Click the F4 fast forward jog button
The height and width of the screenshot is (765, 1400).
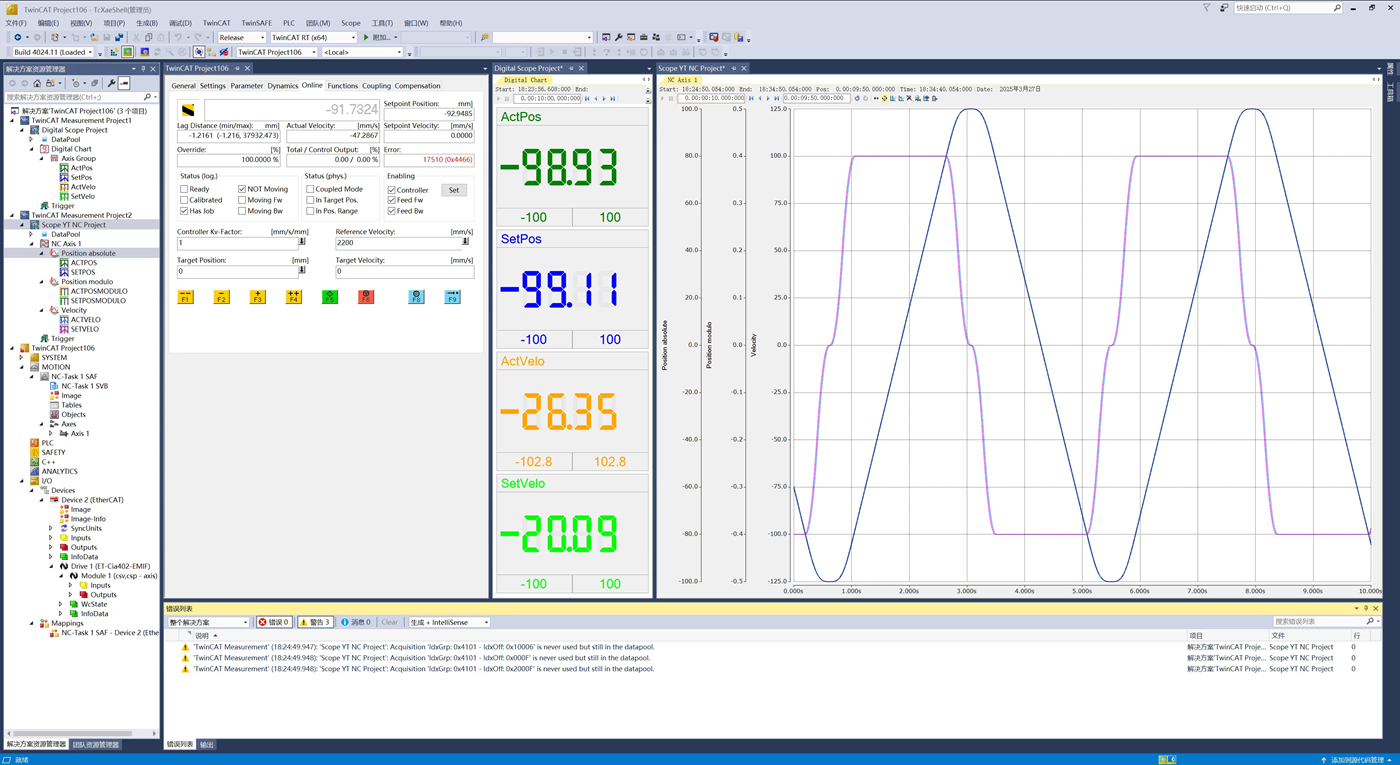(293, 297)
